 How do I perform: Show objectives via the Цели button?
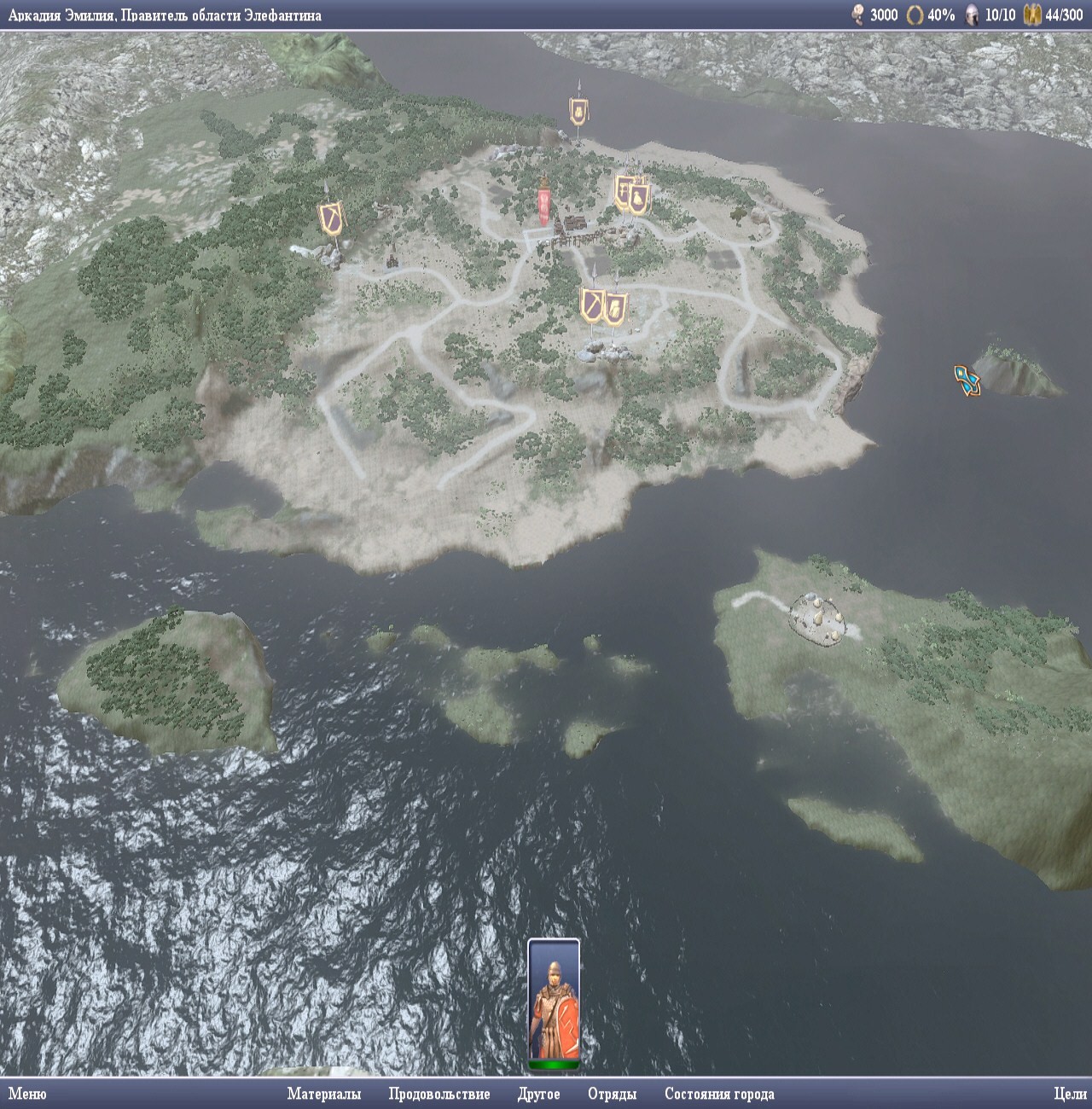click(x=1070, y=1094)
